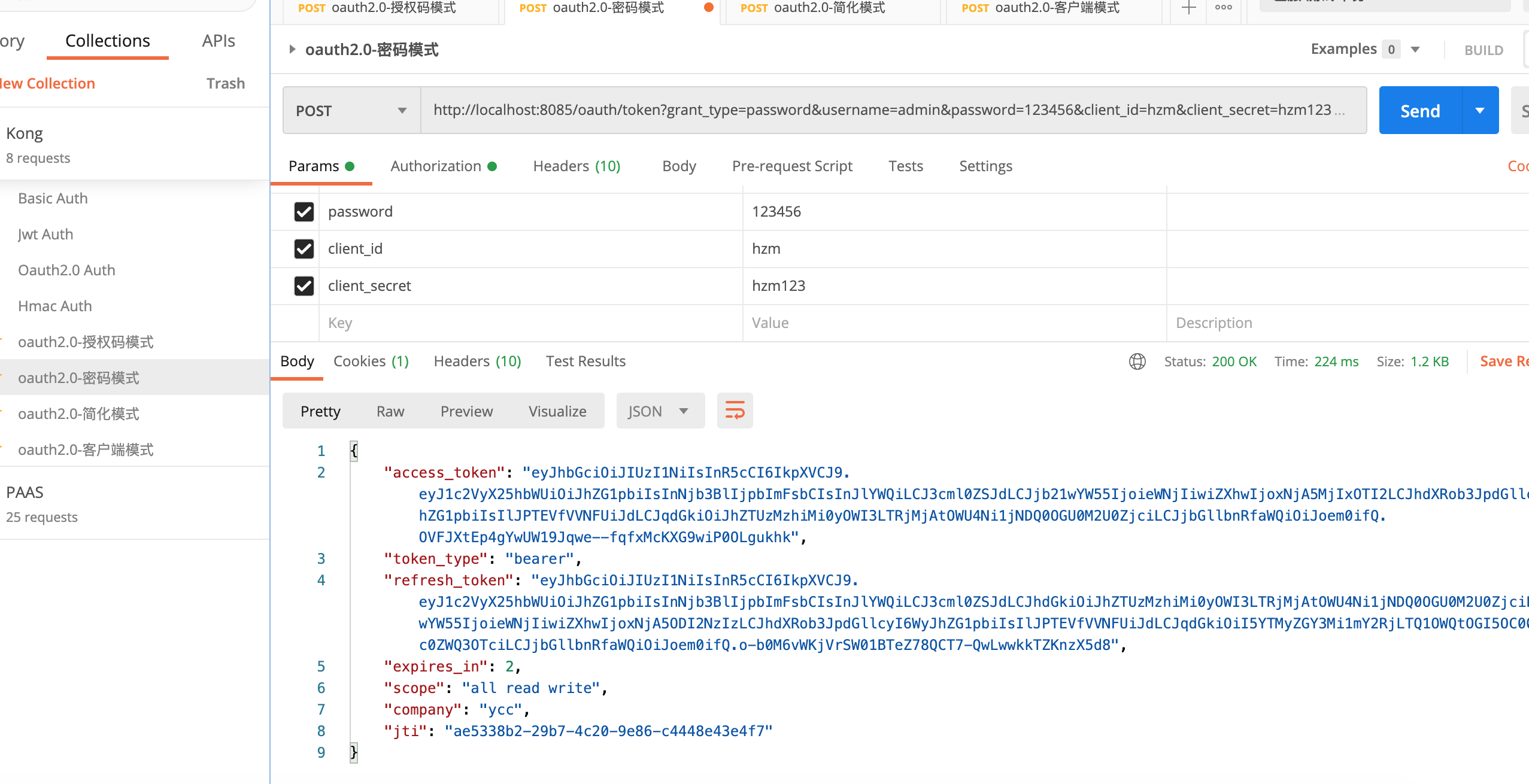Select the Collections sidebar tab
The width and height of the screenshot is (1529, 784).
tap(107, 41)
